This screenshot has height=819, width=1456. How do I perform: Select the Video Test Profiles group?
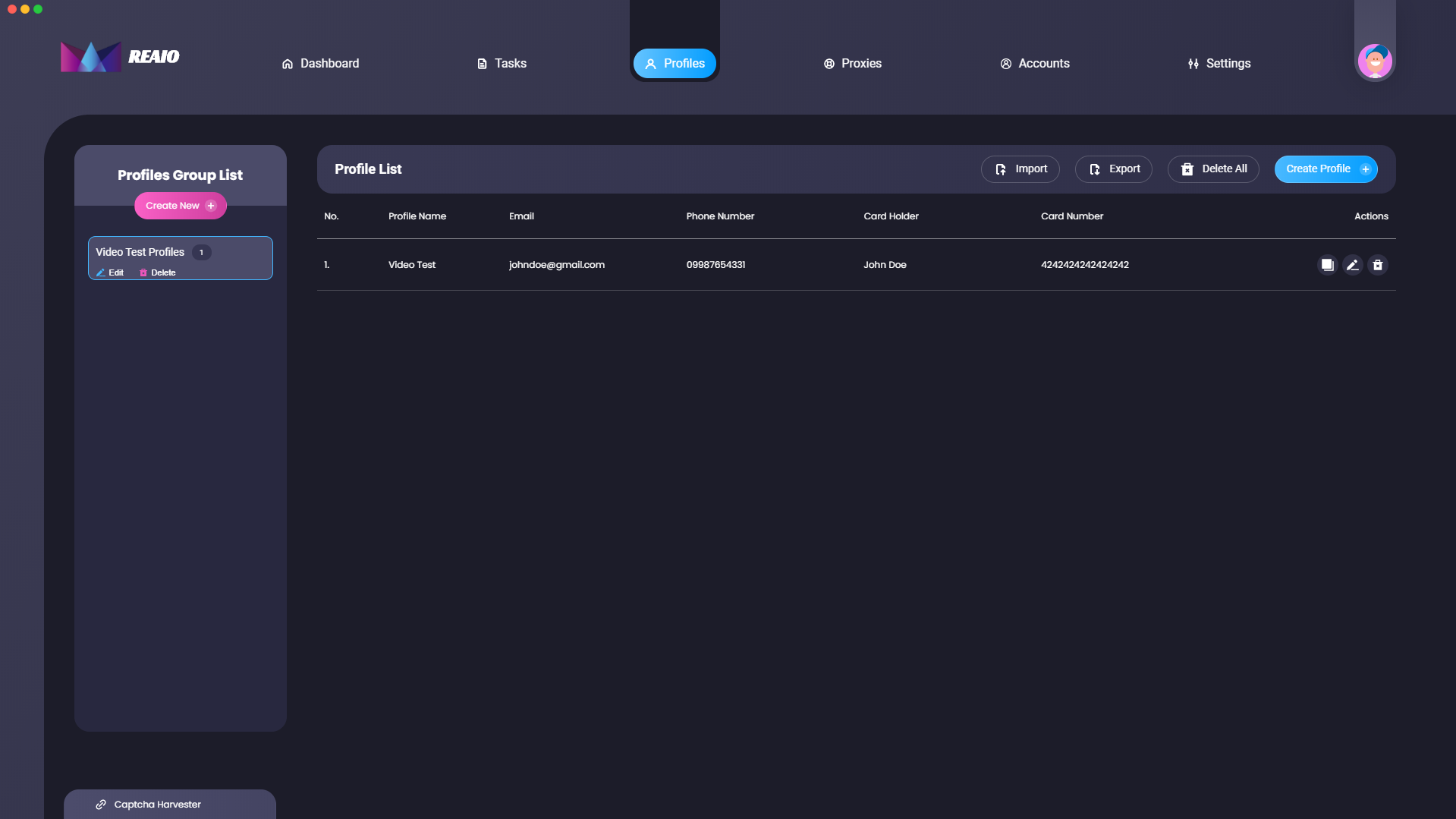pos(140,252)
